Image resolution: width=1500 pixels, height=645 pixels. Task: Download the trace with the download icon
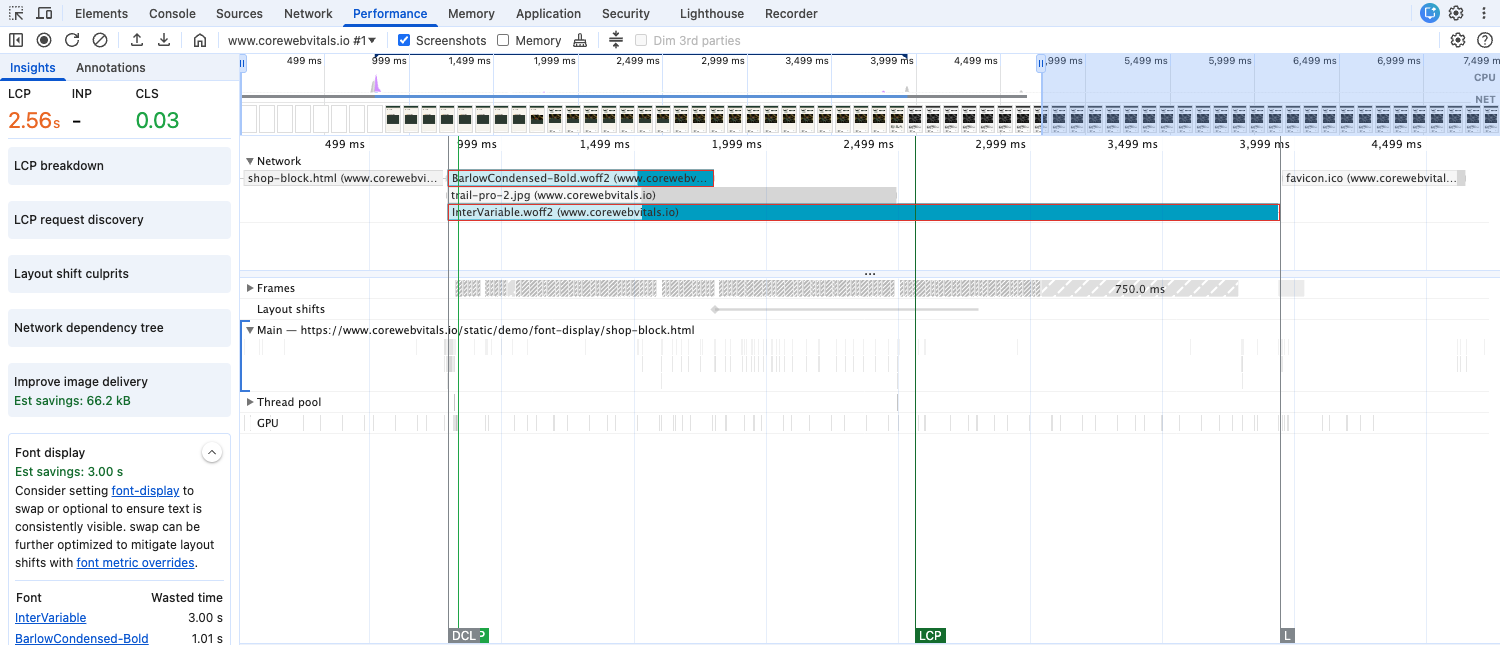click(x=164, y=40)
